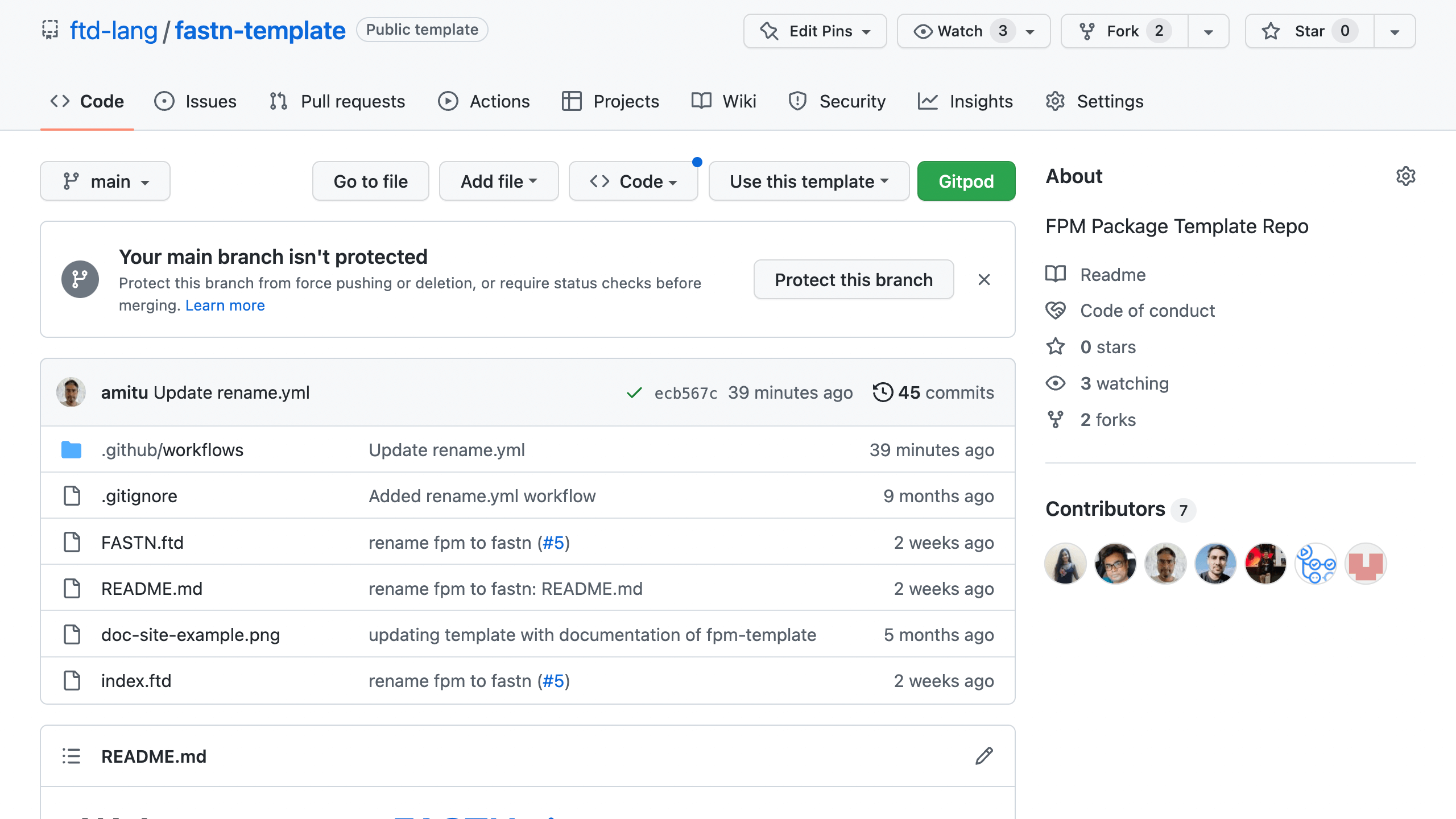Viewport: 1456px width, 819px height.
Task: Open the Code of conduct link
Action: click(1147, 311)
